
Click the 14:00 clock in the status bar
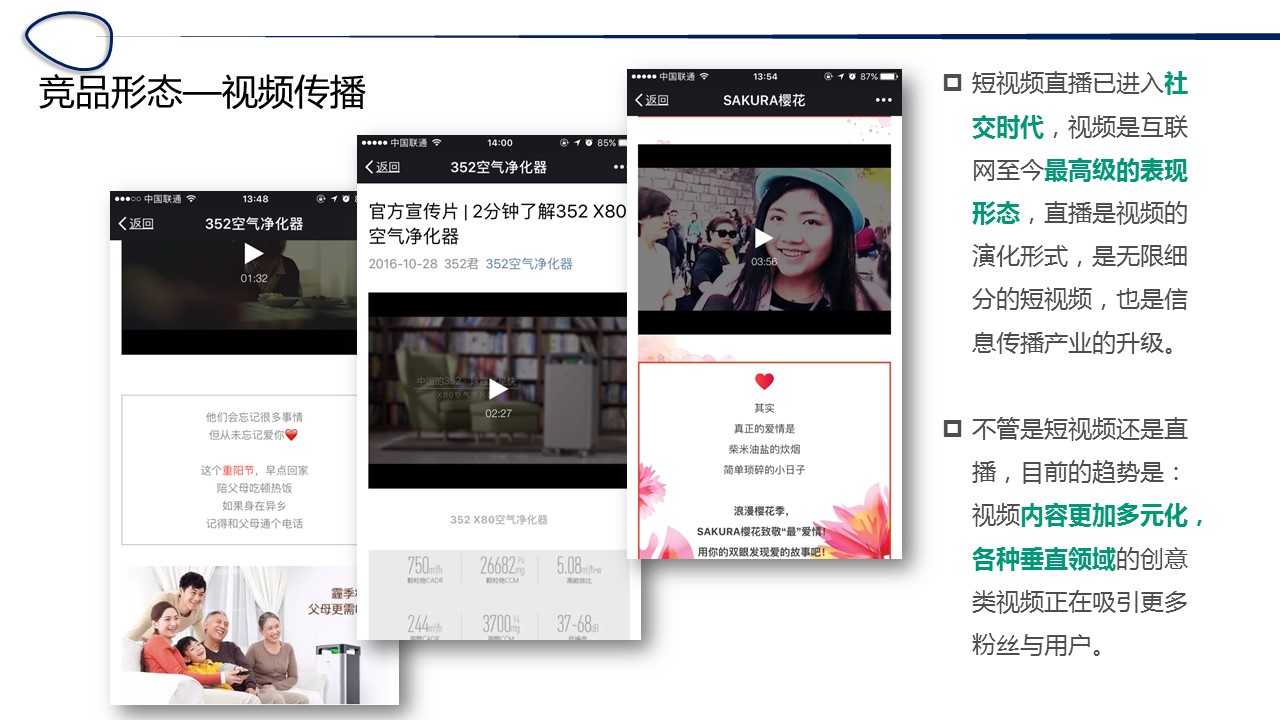[x=500, y=143]
